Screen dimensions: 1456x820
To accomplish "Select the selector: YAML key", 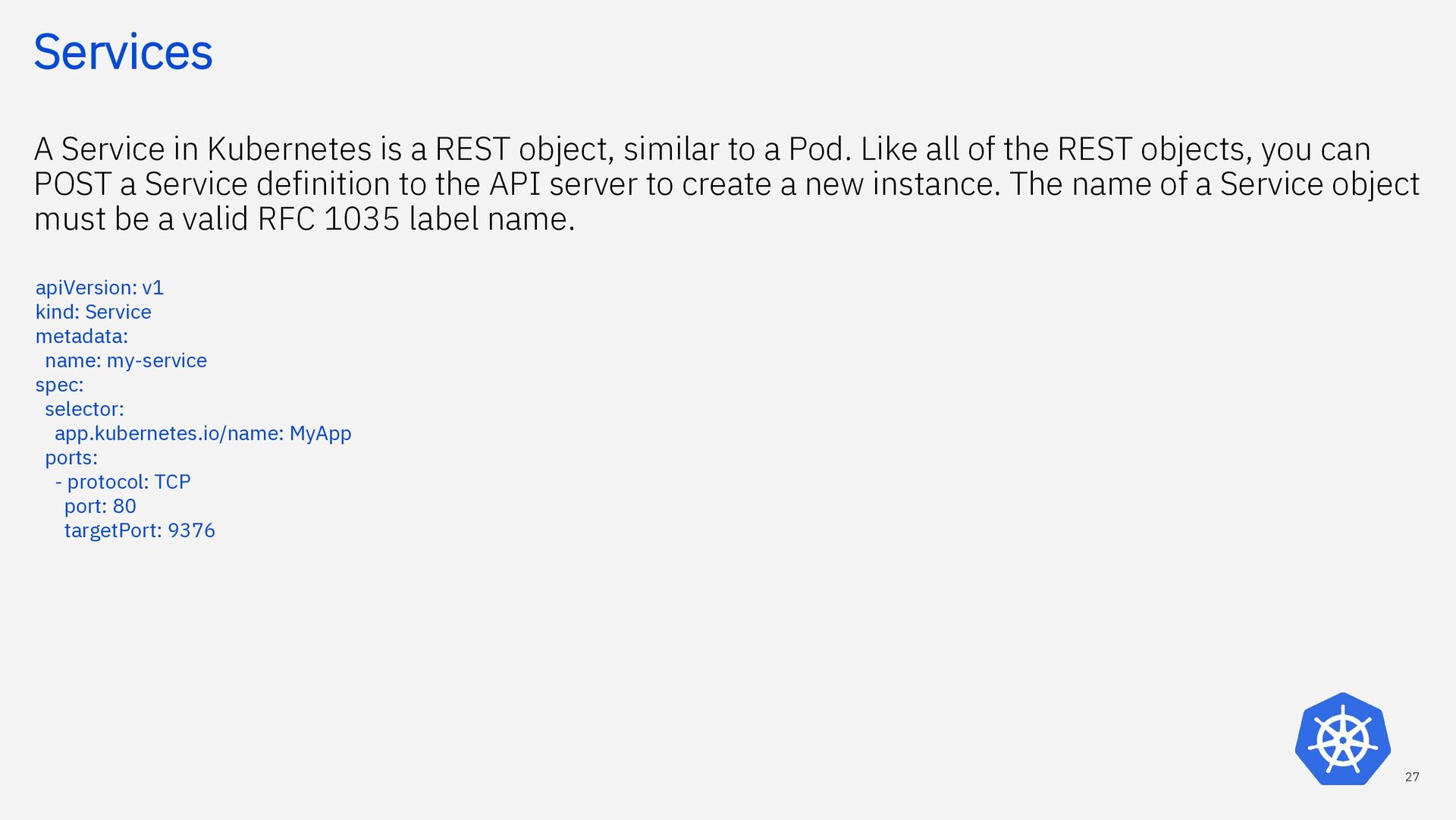I will tap(84, 409).
